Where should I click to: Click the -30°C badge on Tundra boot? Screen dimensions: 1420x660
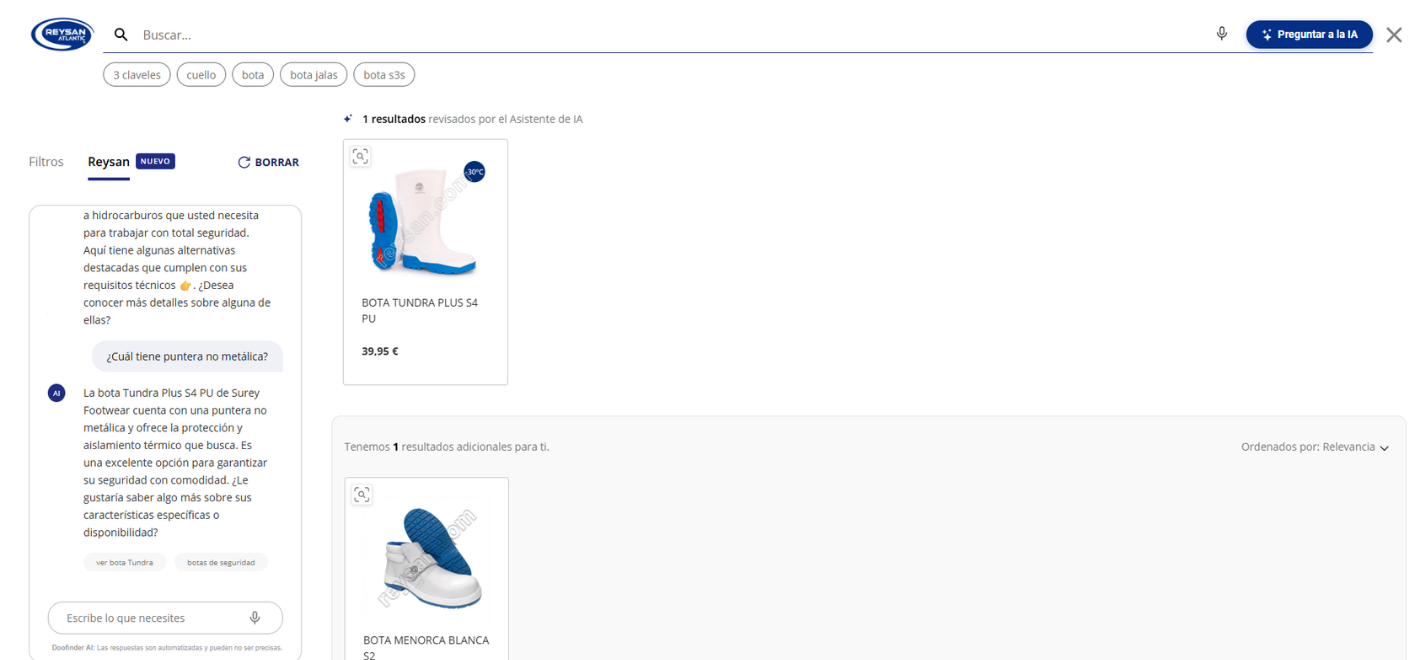click(x=474, y=172)
